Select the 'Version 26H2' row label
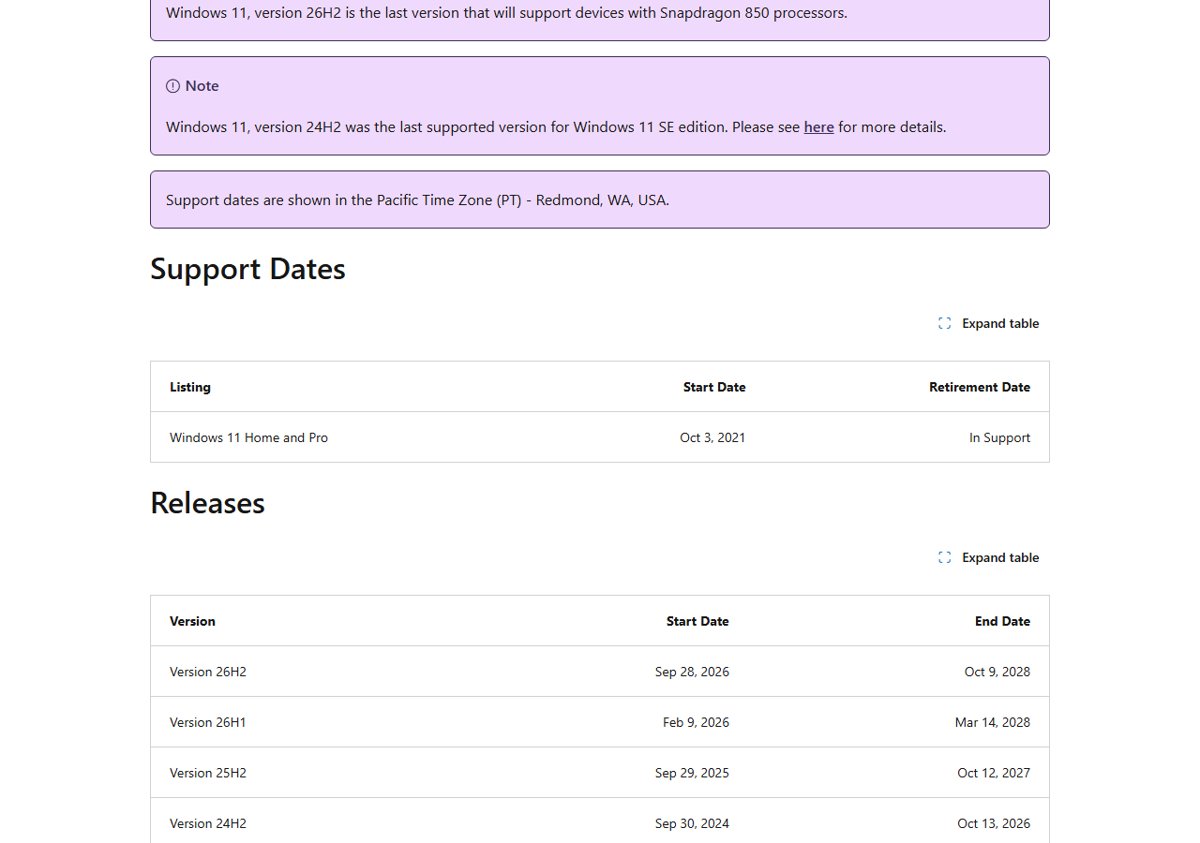 208,672
